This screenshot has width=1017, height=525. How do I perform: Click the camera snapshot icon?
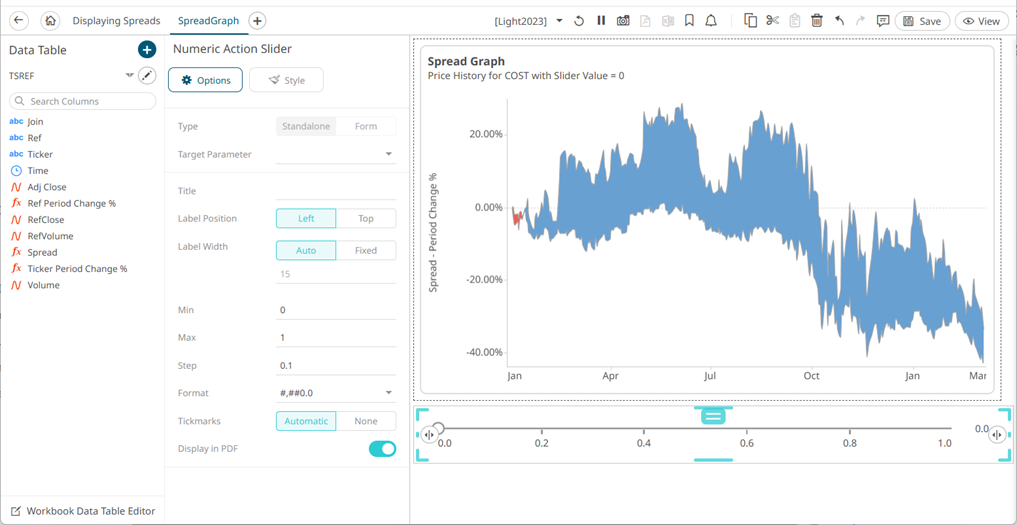tap(623, 21)
